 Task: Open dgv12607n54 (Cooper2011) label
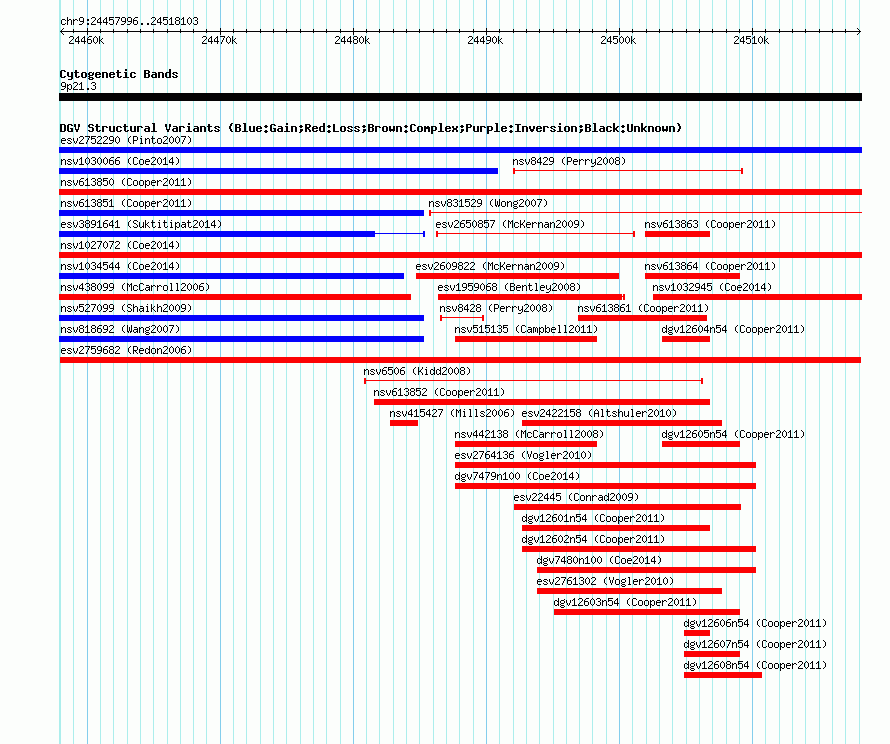point(755,644)
